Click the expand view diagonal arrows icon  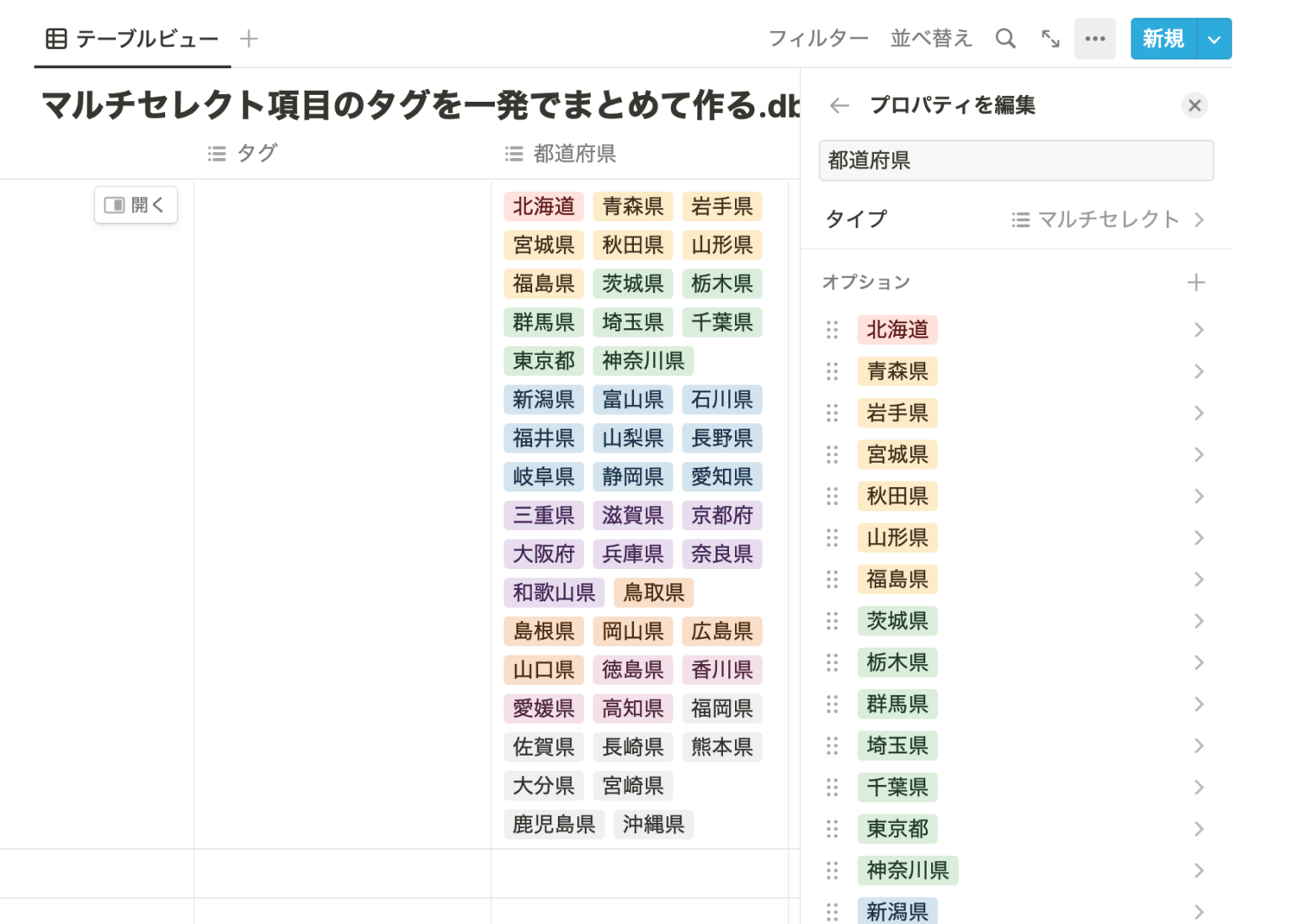(1049, 38)
